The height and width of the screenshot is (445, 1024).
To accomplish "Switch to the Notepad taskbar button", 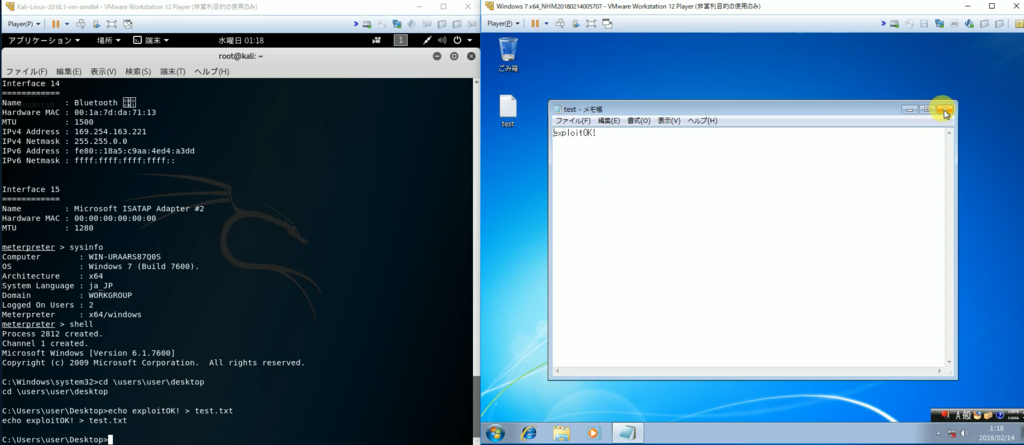I will point(628,433).
